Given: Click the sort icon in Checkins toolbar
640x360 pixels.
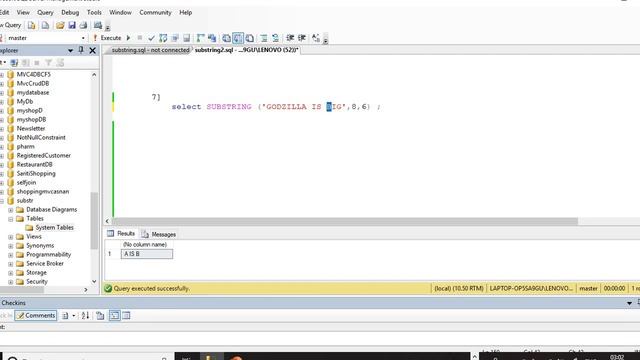Looking at the screenshot, I should point(85,316).
